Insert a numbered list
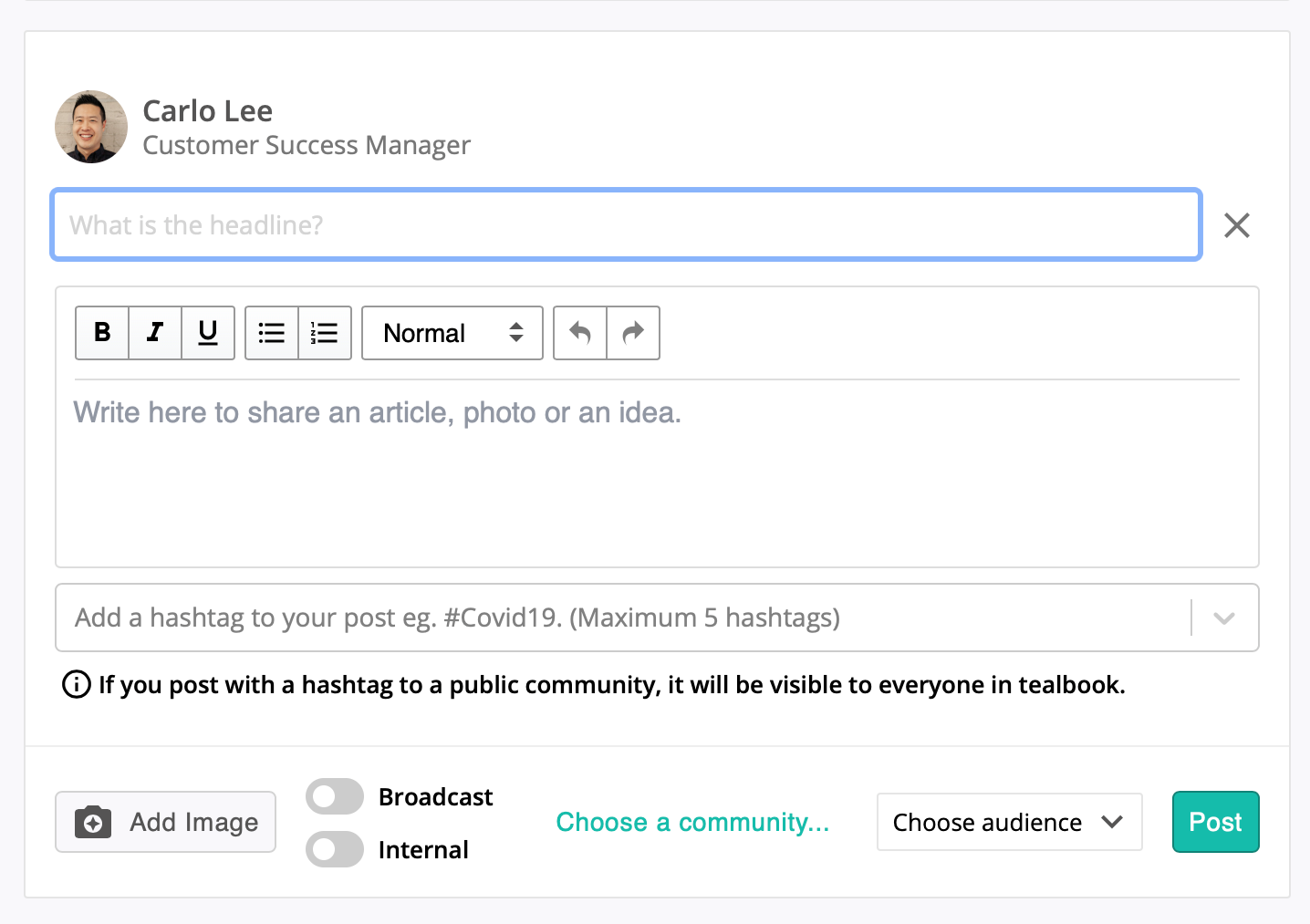Viewport: 1310px width, 924px height. tap(325, 333)
